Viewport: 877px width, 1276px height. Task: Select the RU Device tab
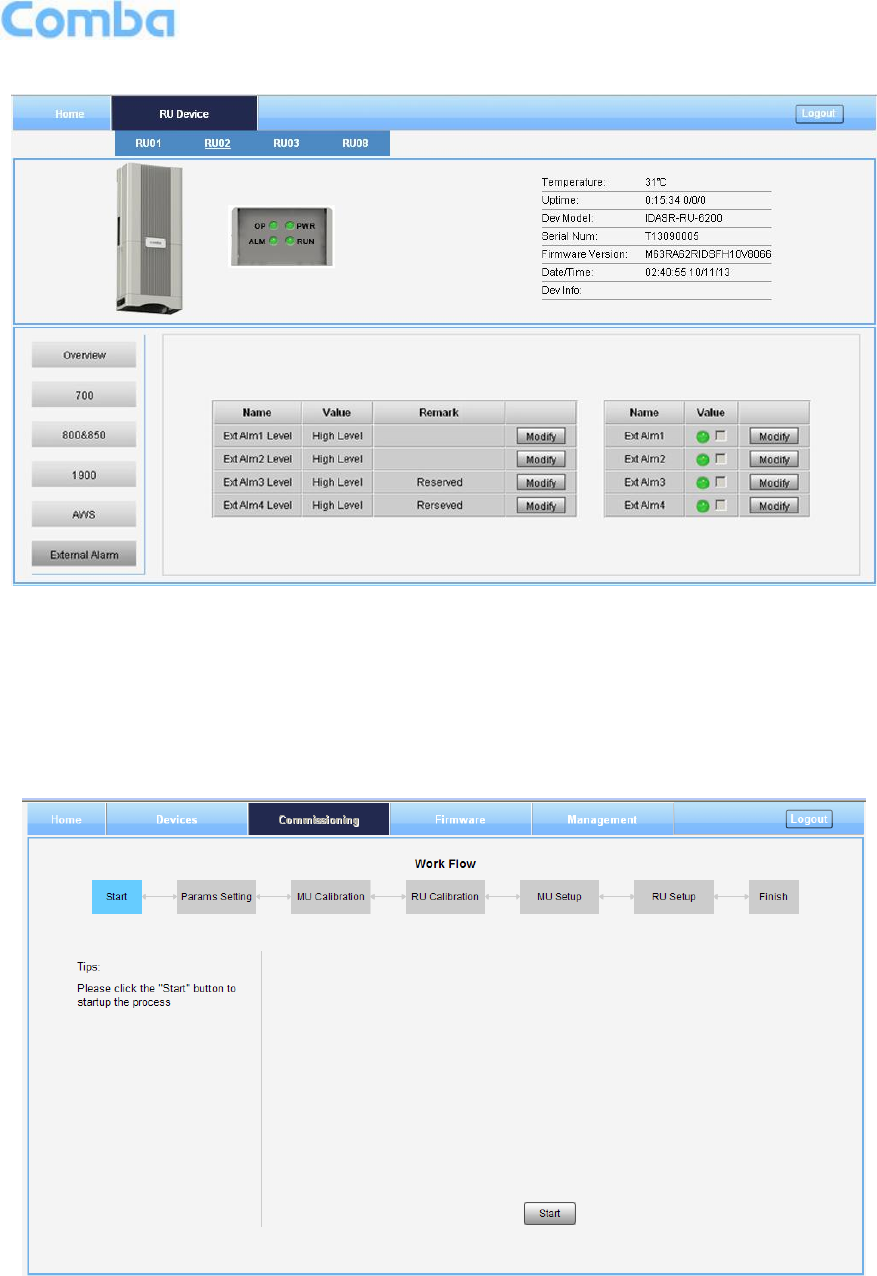coord(184,114)
